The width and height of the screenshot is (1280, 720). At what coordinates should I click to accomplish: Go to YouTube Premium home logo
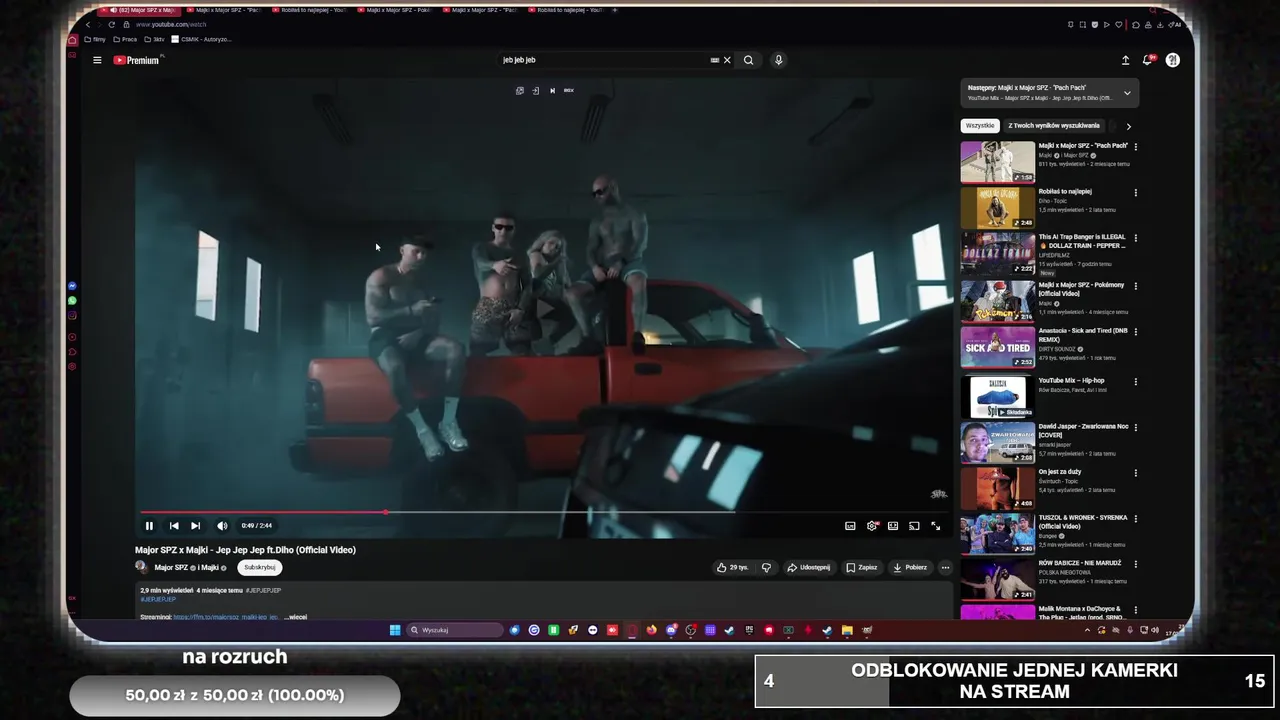click(136, 60)
